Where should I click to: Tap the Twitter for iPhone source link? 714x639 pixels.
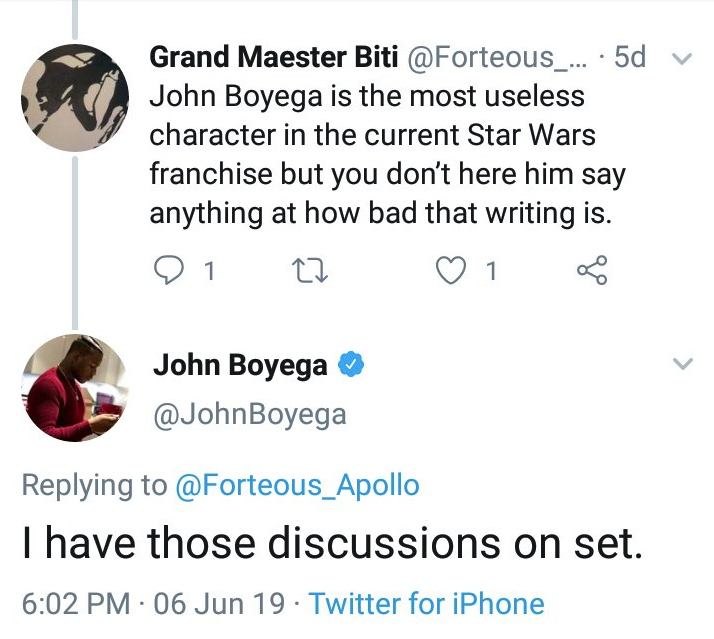click(427, 604)
